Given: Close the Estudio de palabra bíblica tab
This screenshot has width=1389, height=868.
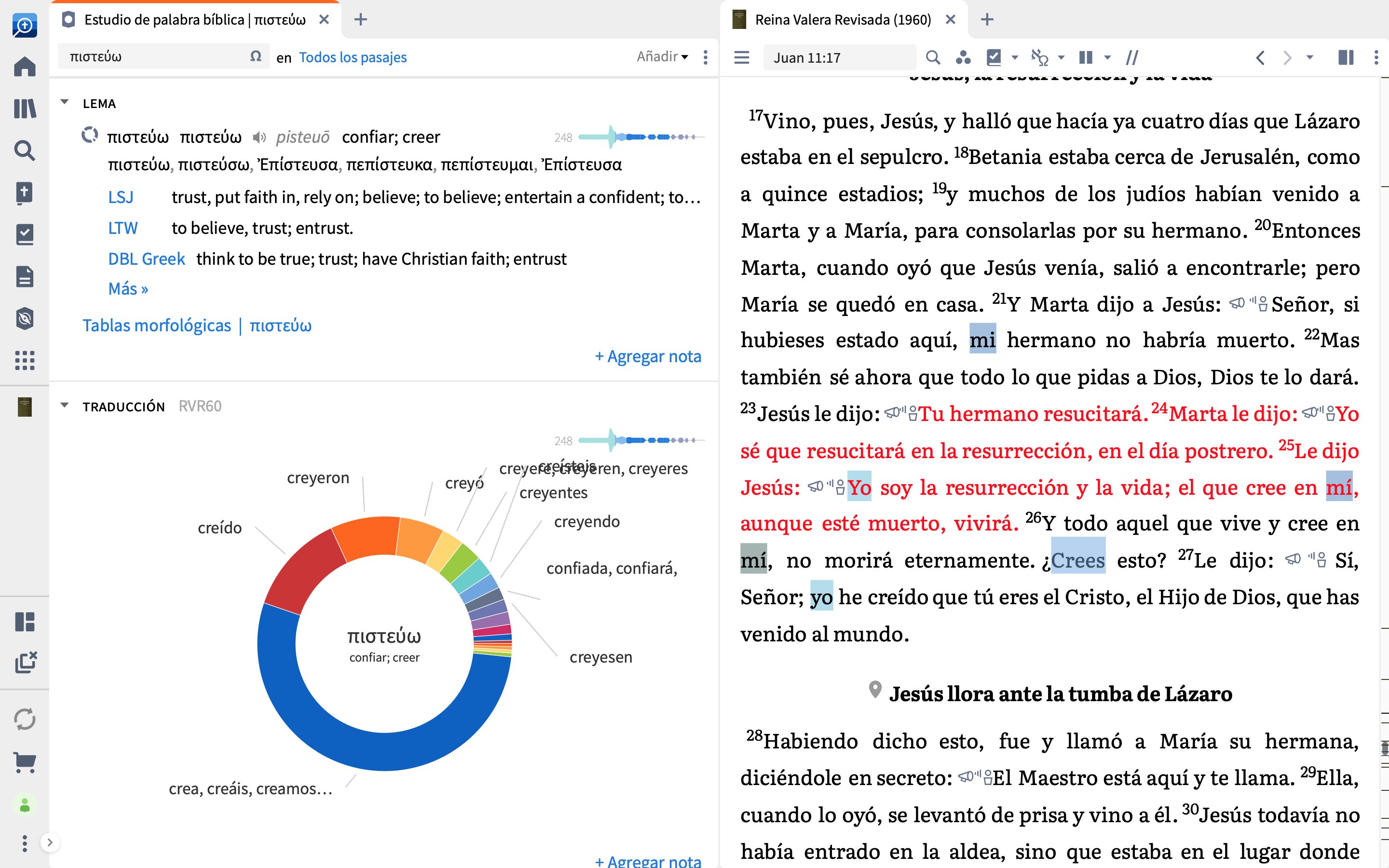Looking at the screenshot, I should click(x=324, y=19).
